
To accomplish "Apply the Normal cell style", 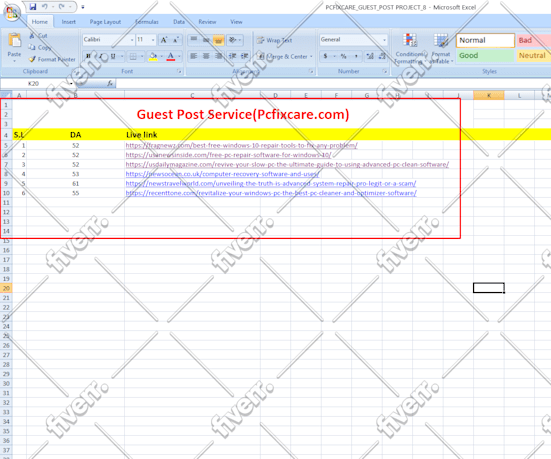I will click(x=485, y=40).
